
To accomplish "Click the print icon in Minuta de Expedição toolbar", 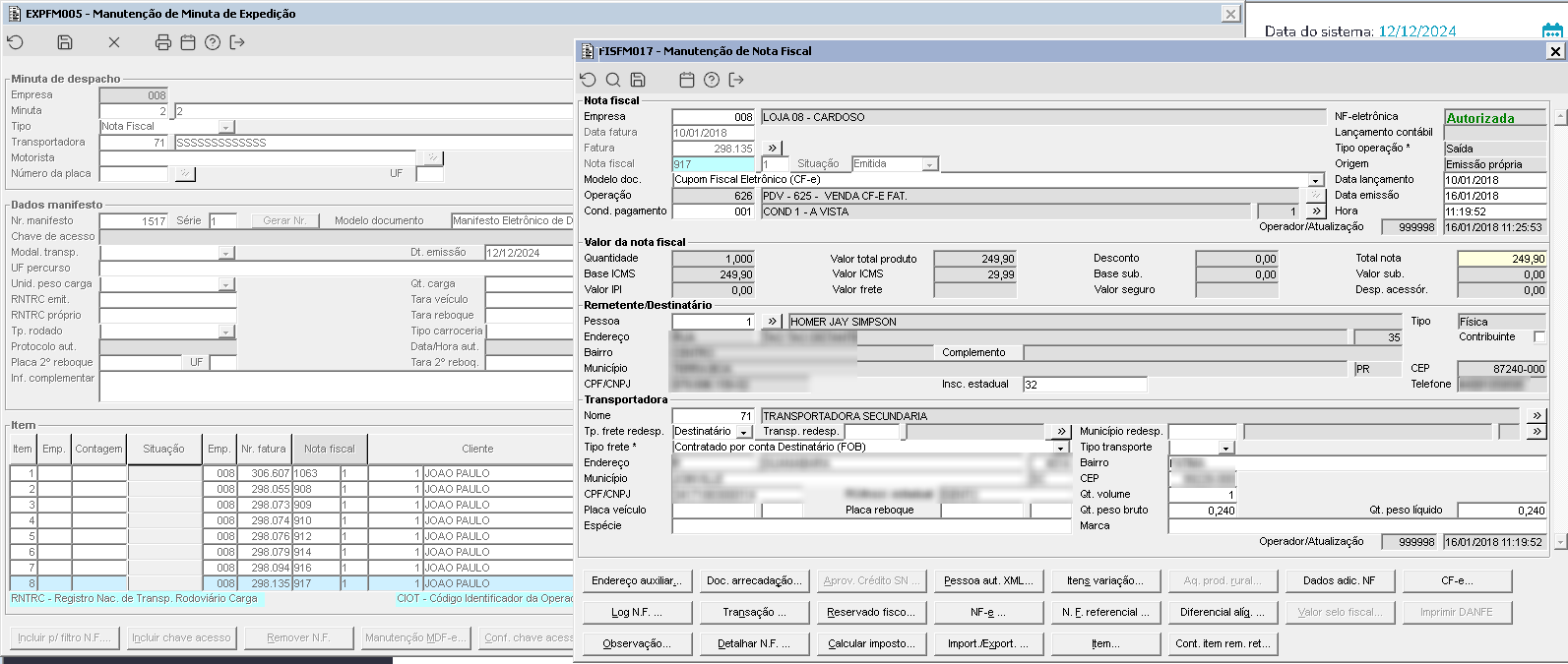I will click(x=163, y=42).
